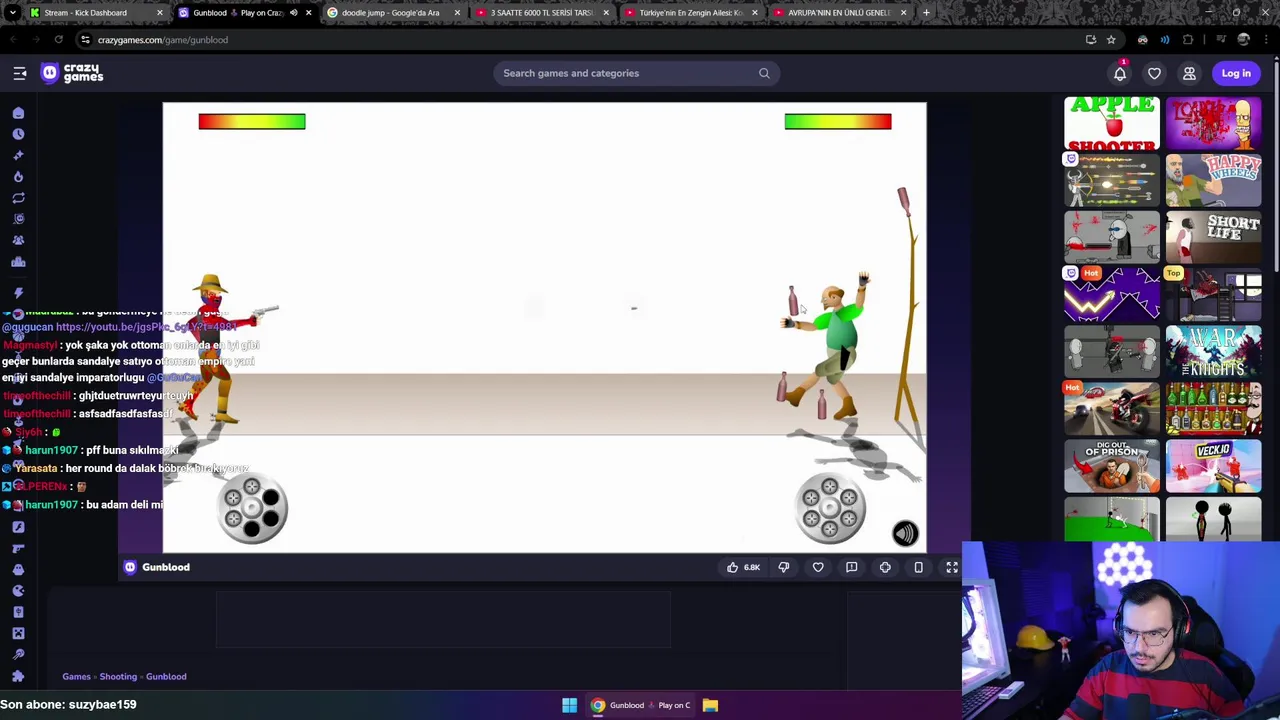Select the search magnifier icon
Screen dimensions: 1280x720
tap(764, 73)
